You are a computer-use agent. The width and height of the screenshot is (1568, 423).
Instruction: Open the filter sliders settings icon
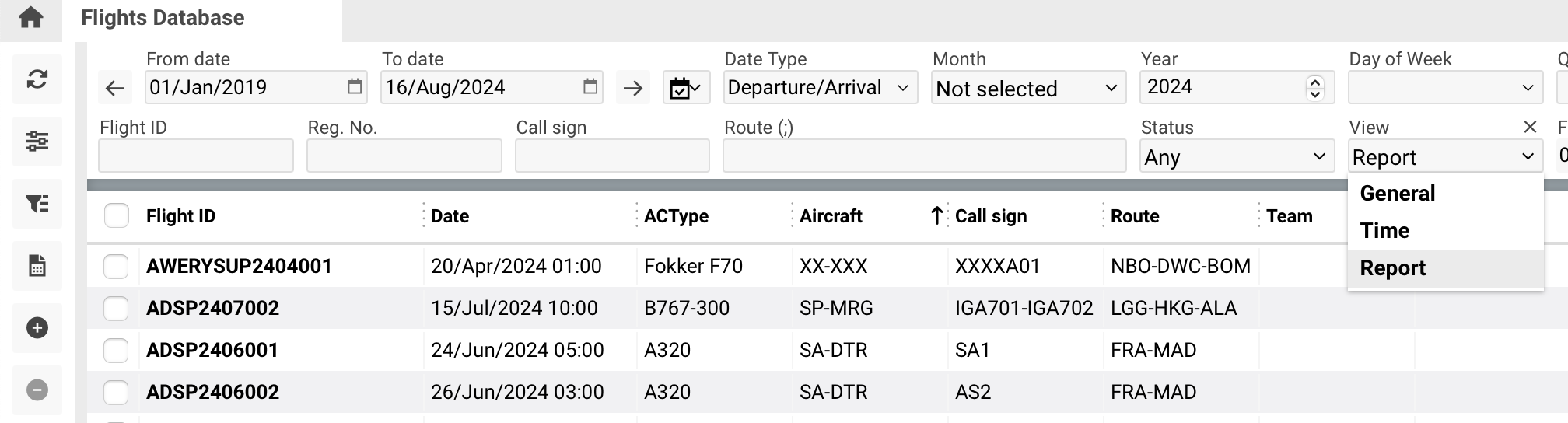(x=37, y=141)
